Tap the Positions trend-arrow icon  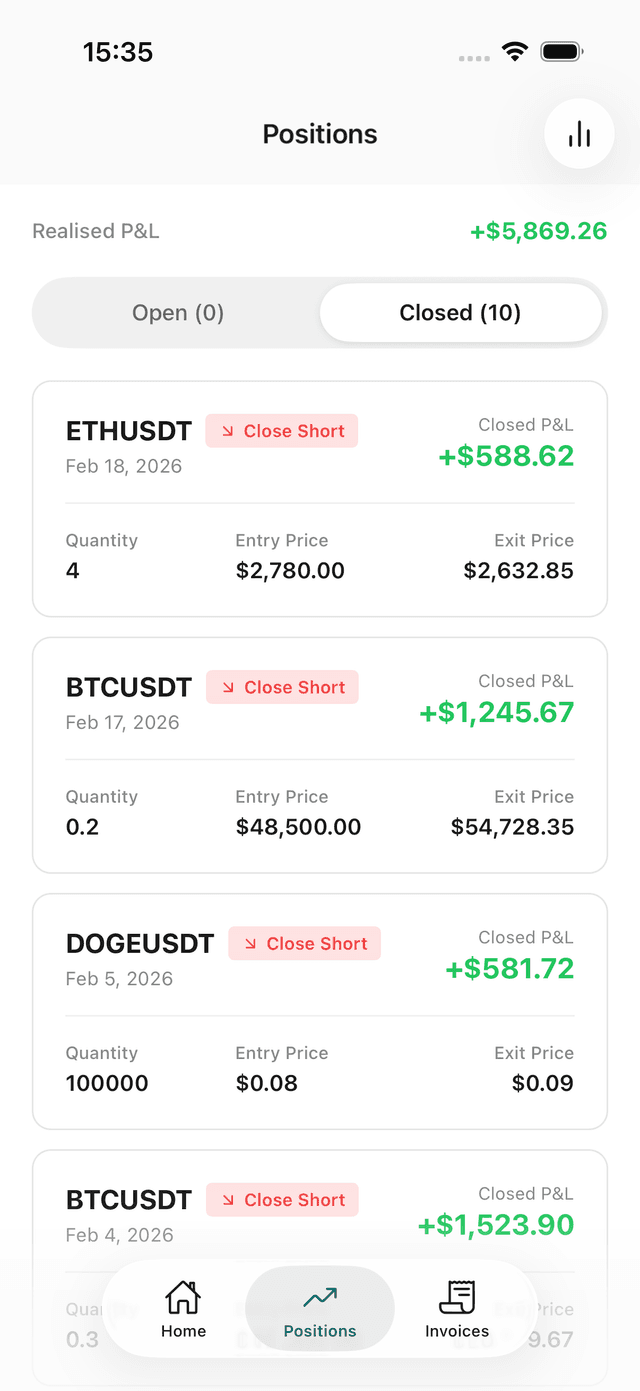[319, 1295]
